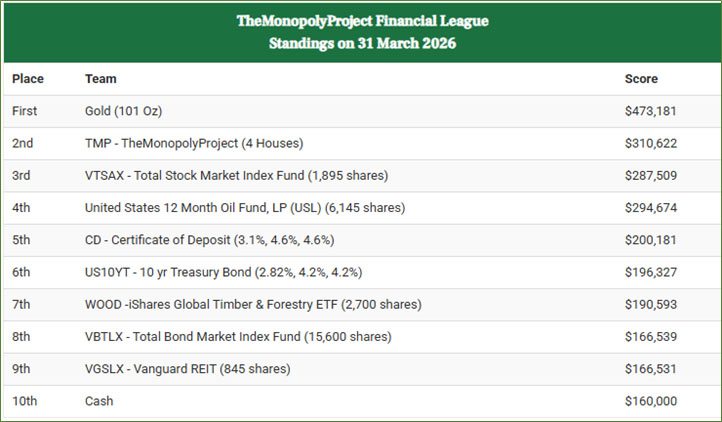The image size is (722, 422).
Task: Click the 'First' place cell
Action: point(25,111)
